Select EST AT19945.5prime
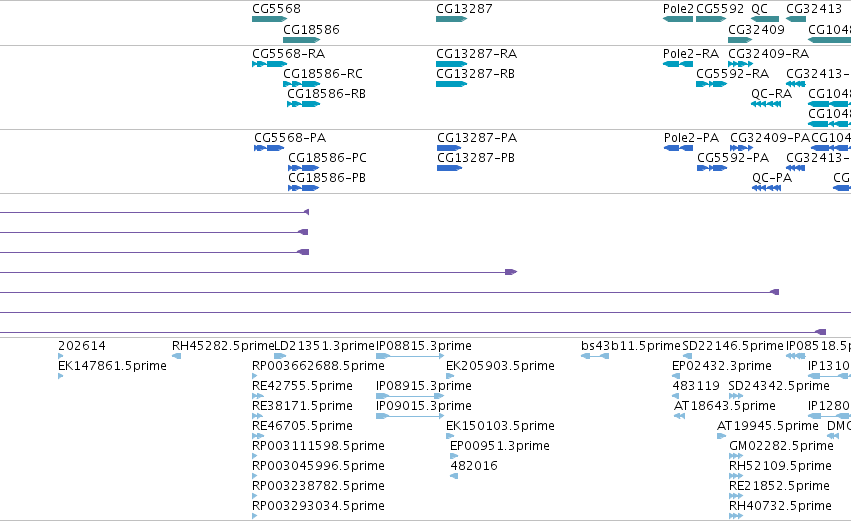The image size is (851, 521). pyautogui.click(x=767, y=426)
